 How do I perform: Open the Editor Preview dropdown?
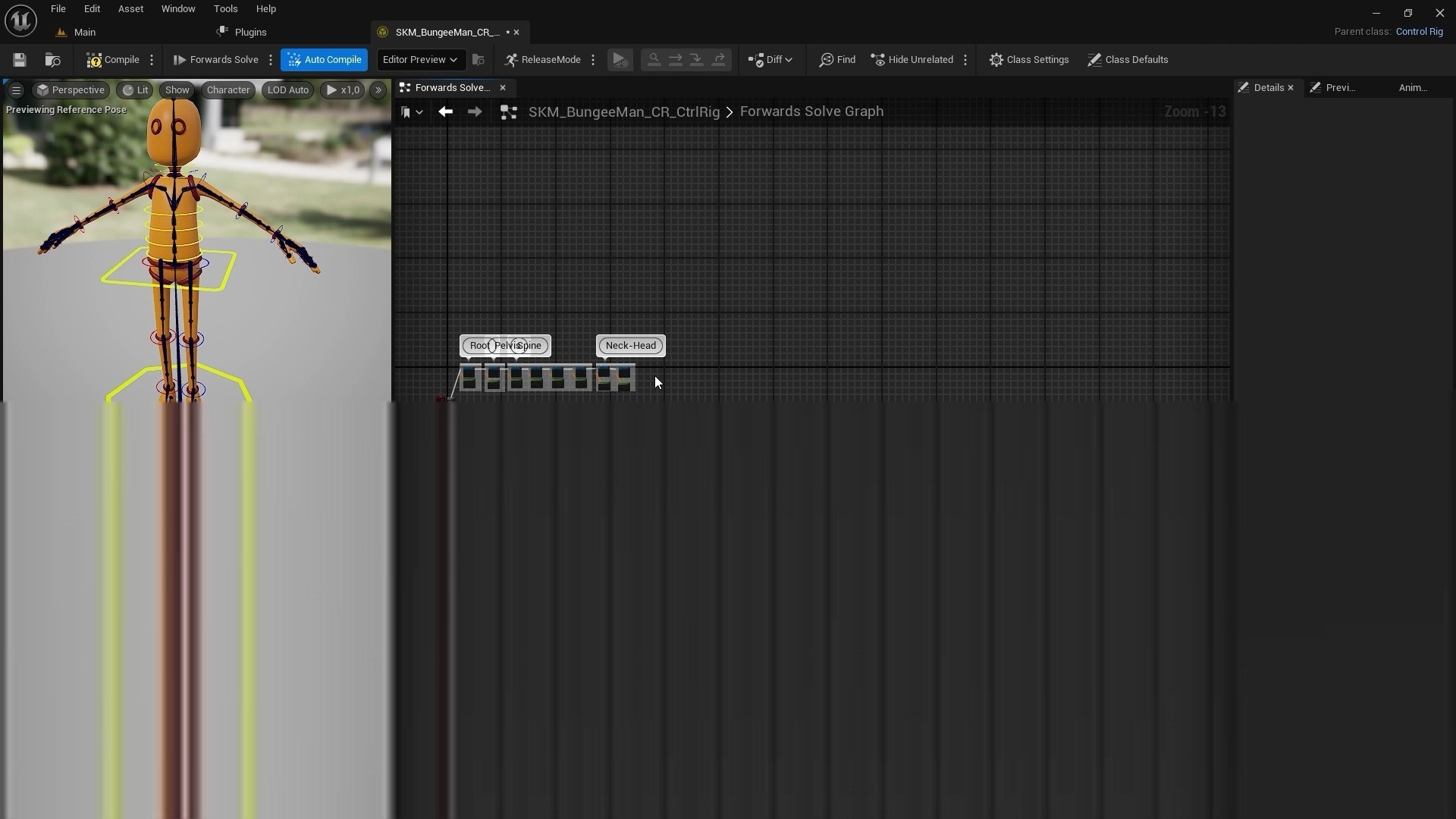click(x=419, y=60)
